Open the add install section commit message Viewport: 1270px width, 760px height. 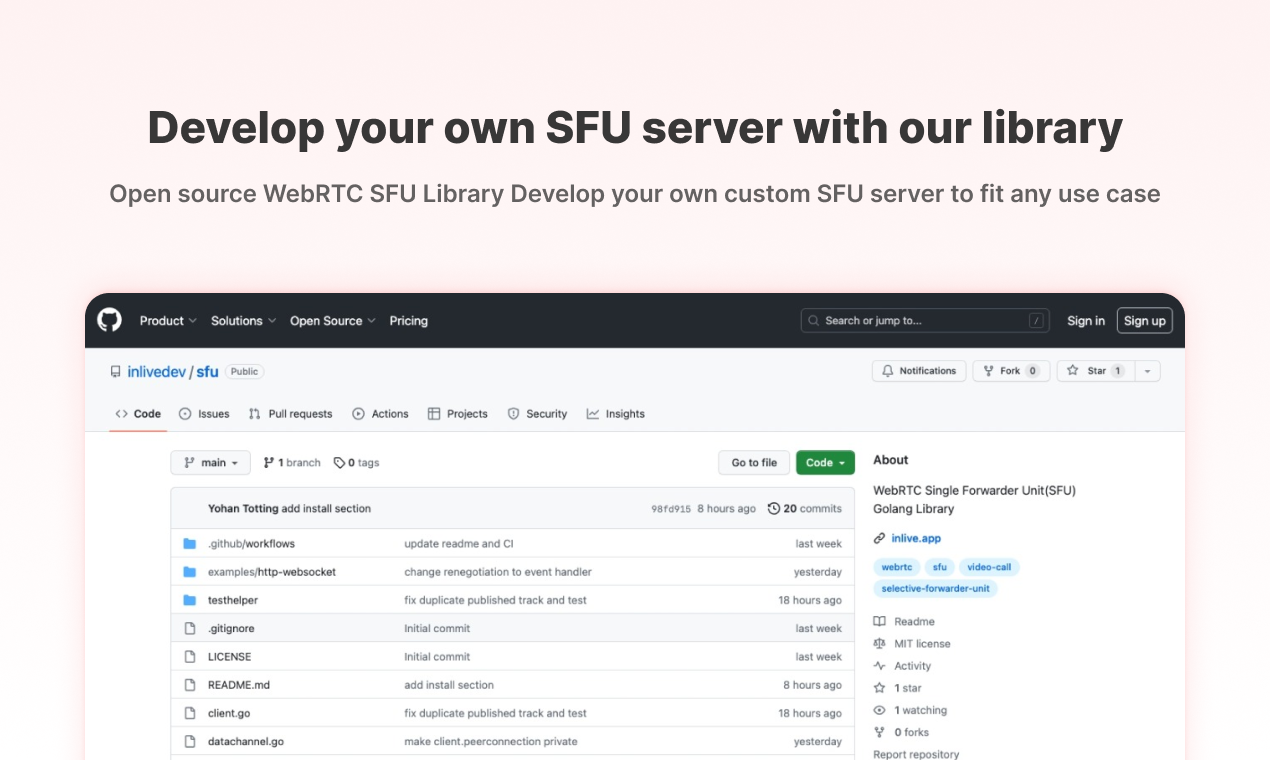(x=326, y=509)
